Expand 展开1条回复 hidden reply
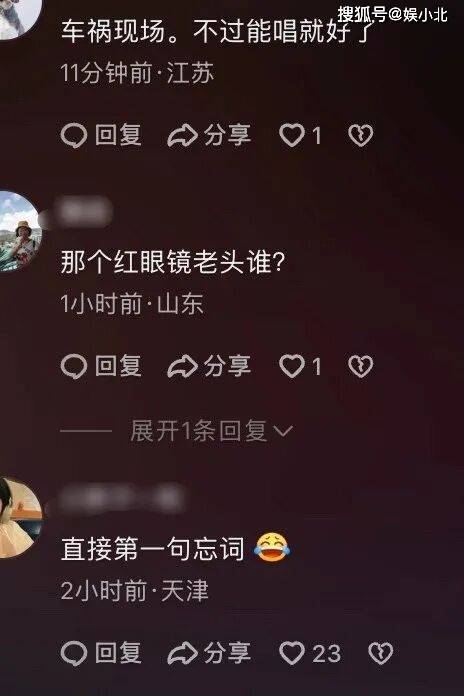464x696 pixels. [x=198, y=431]
